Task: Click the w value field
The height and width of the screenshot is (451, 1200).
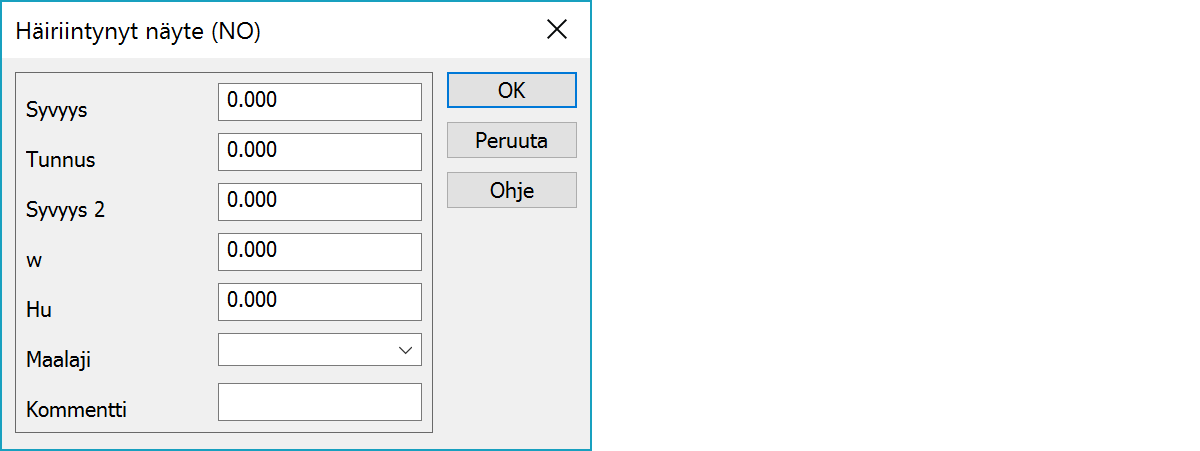Action: tap(319, 251)
